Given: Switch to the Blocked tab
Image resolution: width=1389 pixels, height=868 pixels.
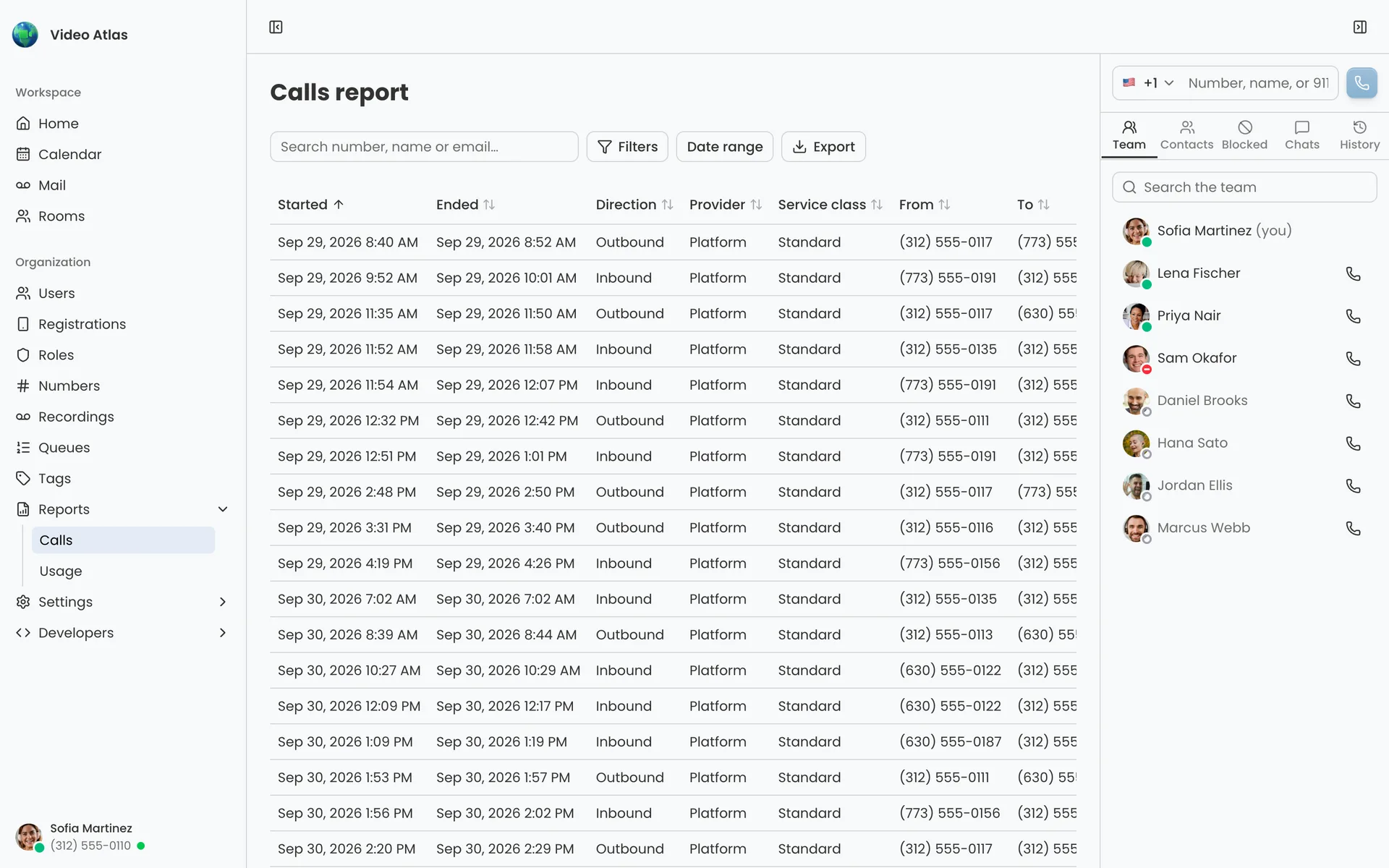Looking at the screenshot, I should [1244, 136].
